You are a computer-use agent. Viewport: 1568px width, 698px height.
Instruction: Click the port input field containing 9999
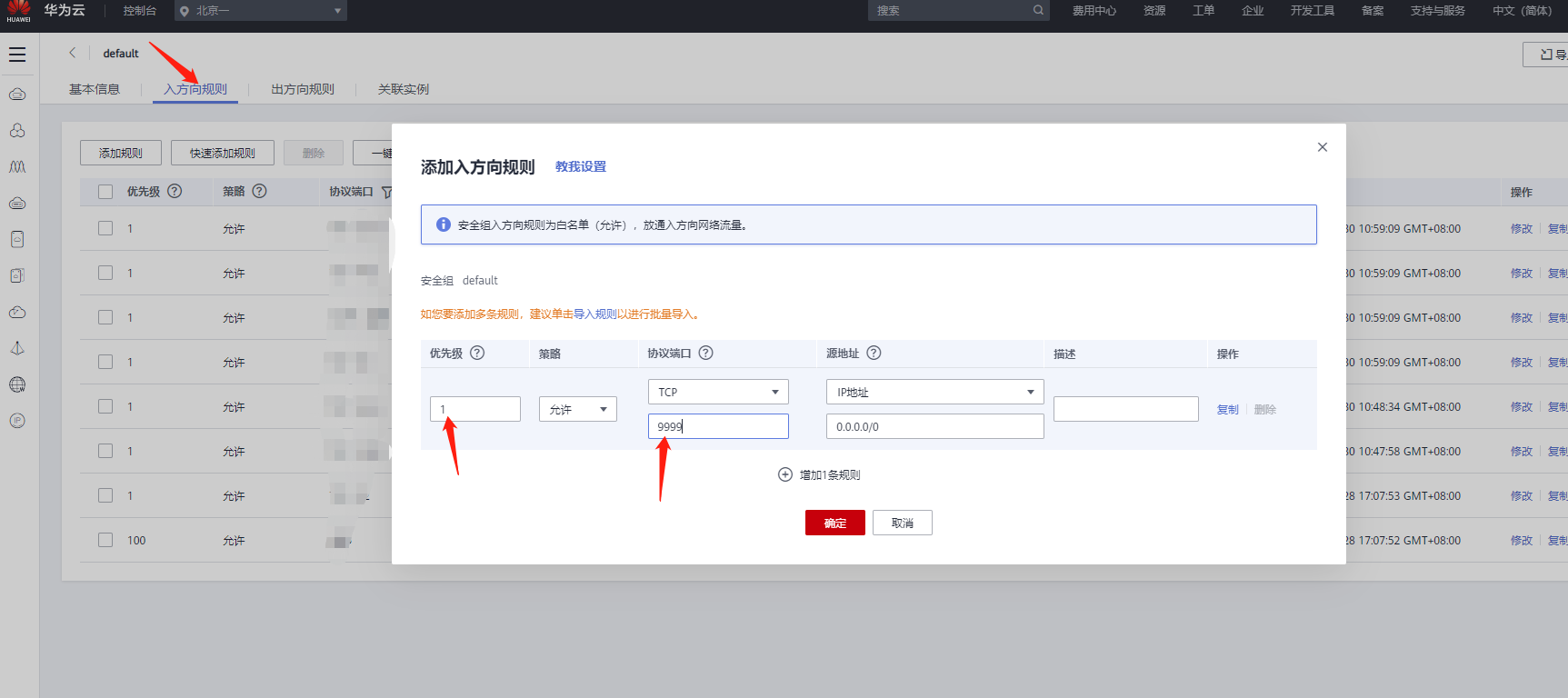tap(718, 426)
